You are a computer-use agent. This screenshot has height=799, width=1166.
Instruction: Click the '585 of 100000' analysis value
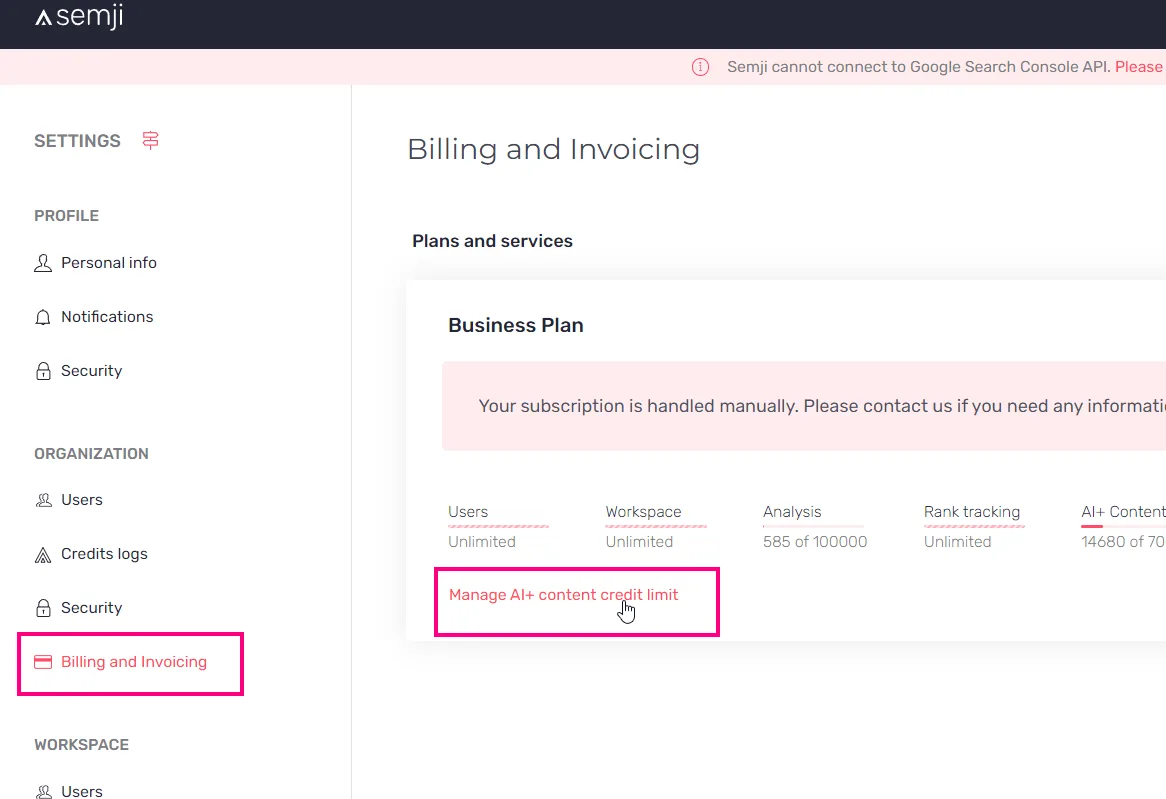pyautogui.click(x=815, y=542)
